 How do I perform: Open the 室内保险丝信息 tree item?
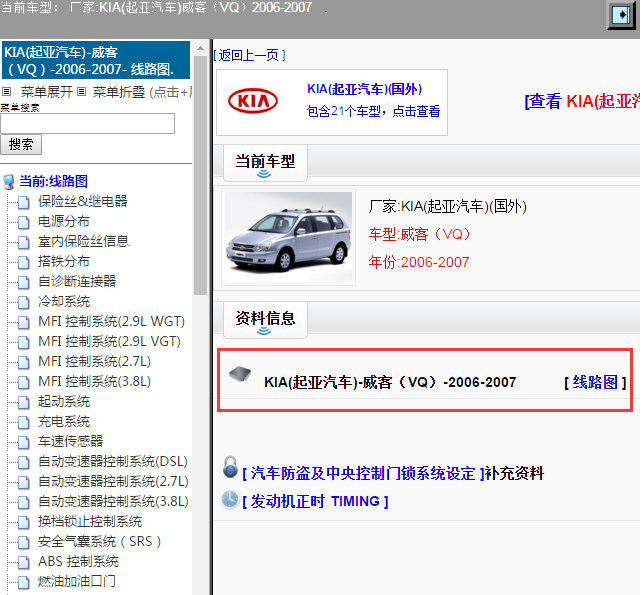(x=83, y=241)
